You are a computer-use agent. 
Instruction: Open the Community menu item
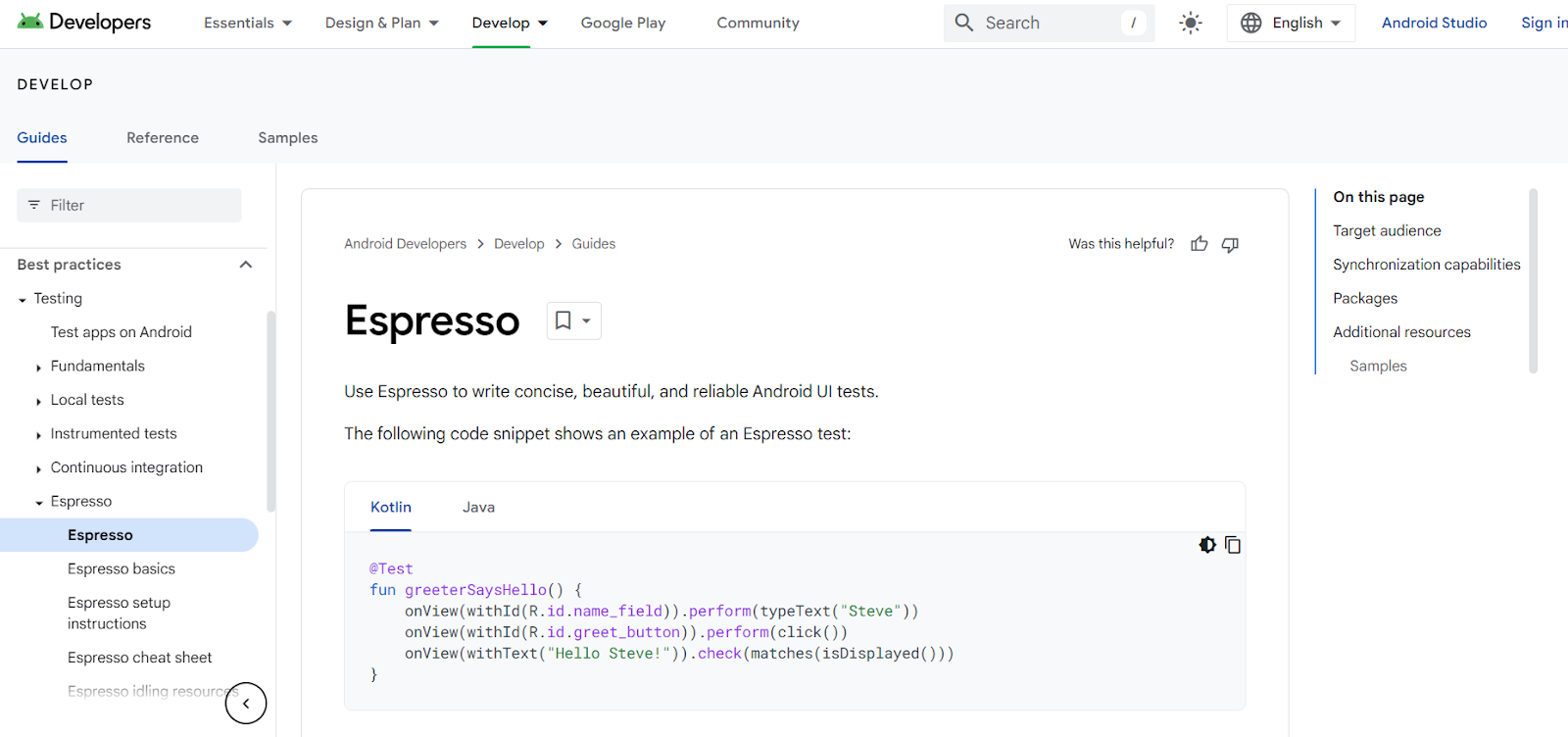758,23
